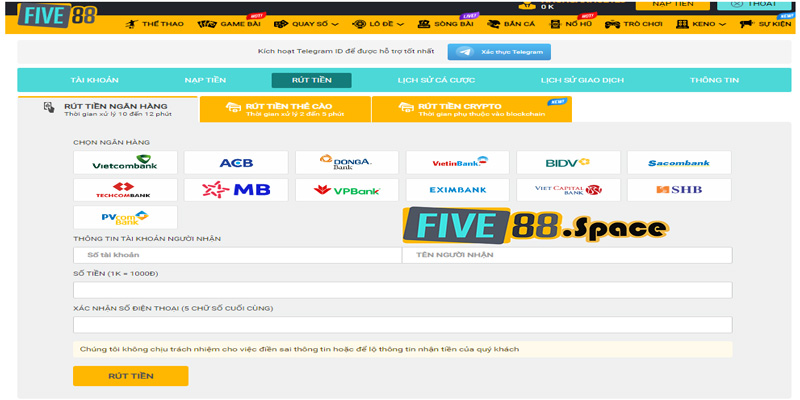Switch to the Nạp Tiền tab

pos(205,80)
